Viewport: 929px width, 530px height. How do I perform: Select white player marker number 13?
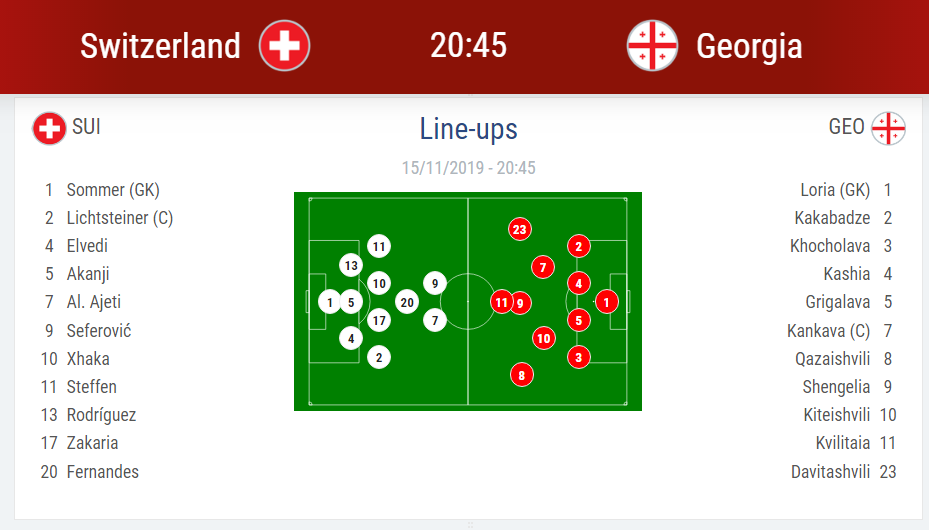(x=351, y=265)
